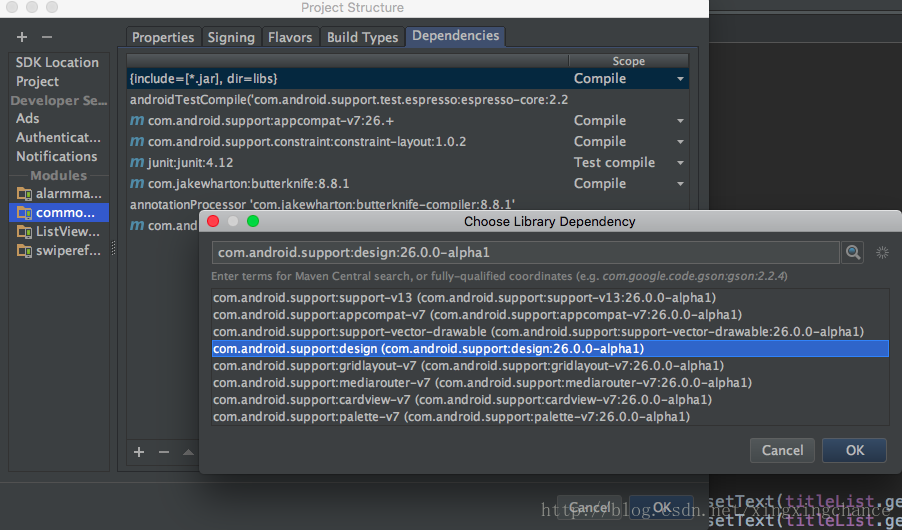Select the design library search result
Viewport: 902px width, 530px height.
550,349
